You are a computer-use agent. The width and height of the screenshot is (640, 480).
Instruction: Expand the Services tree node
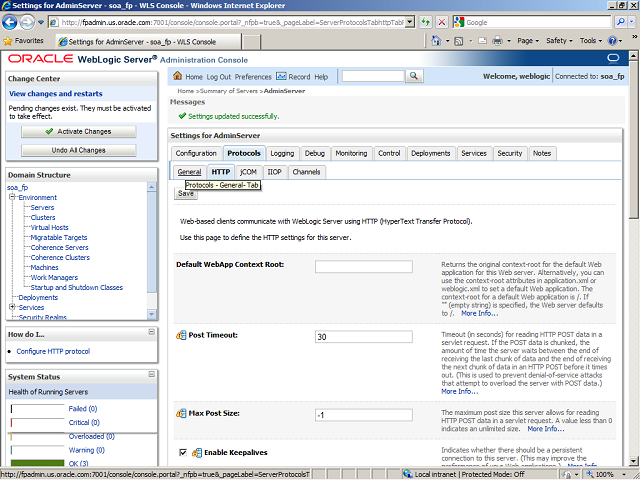coord(12,307)
